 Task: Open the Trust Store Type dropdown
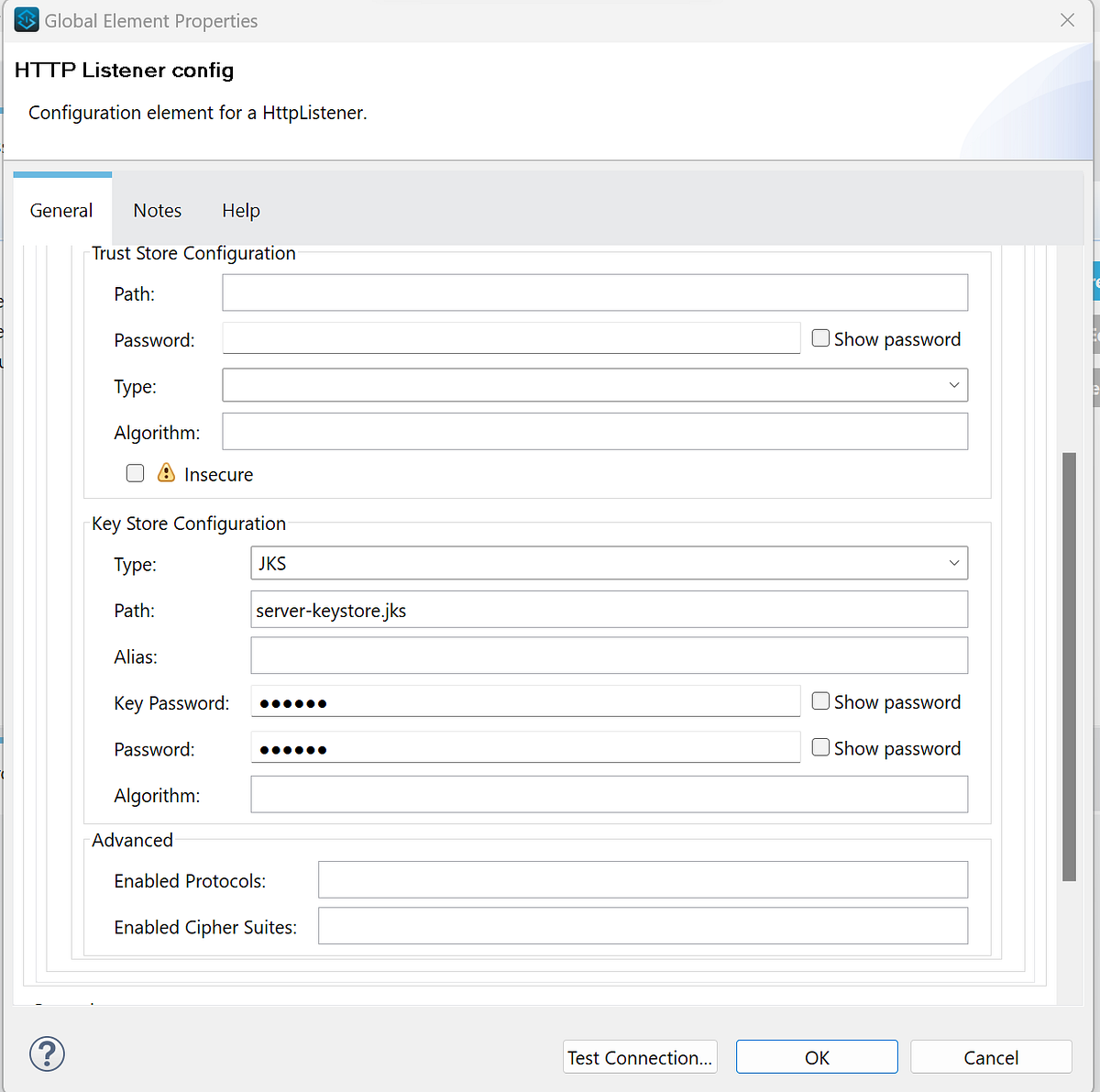[954, 384]
